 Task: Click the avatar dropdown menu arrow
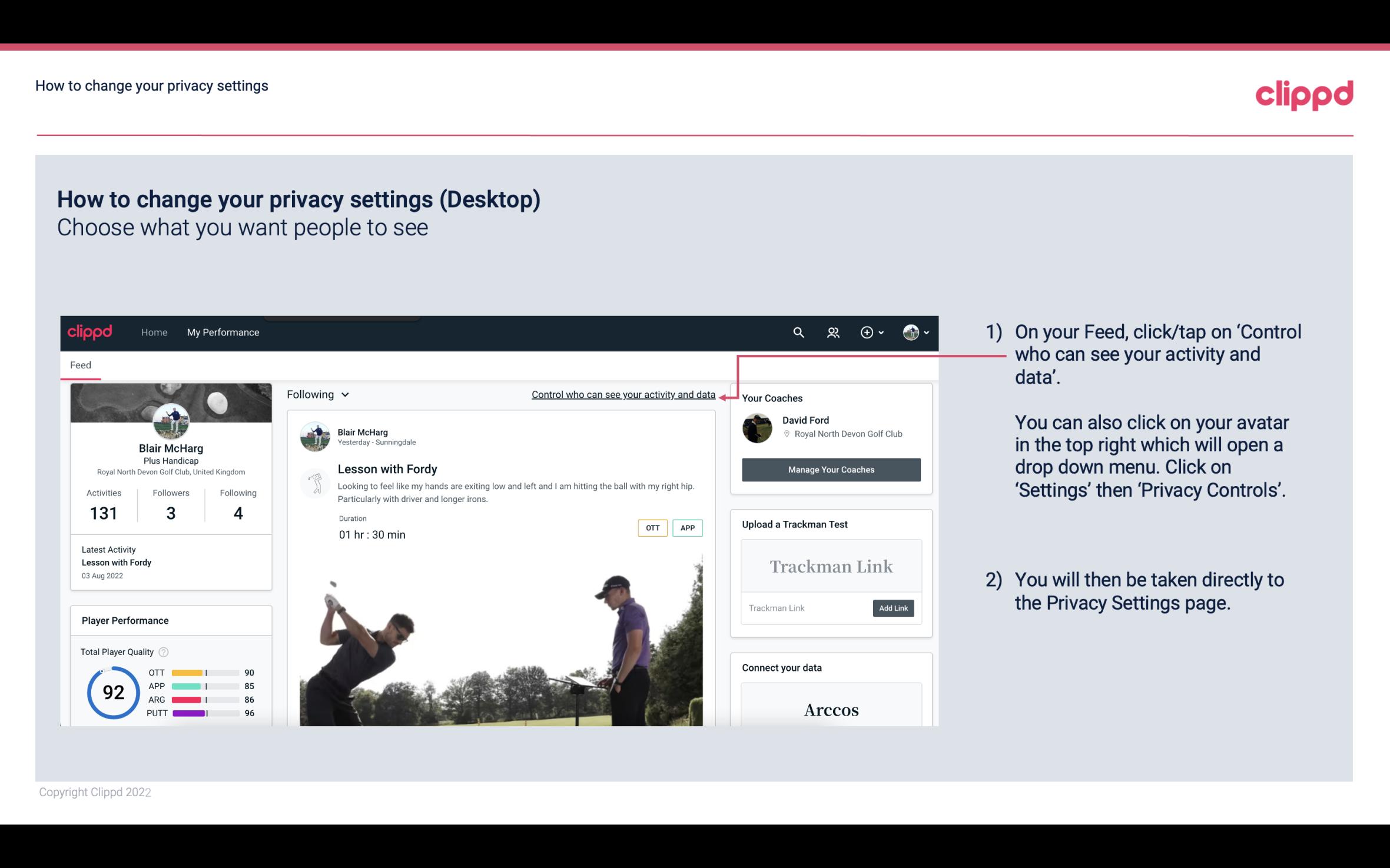pos(927,332)
